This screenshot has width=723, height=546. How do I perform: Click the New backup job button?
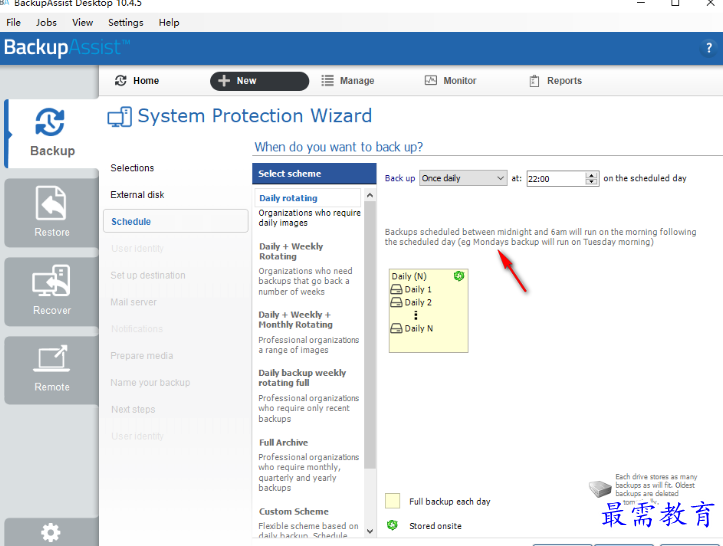[x=259, y=81]
